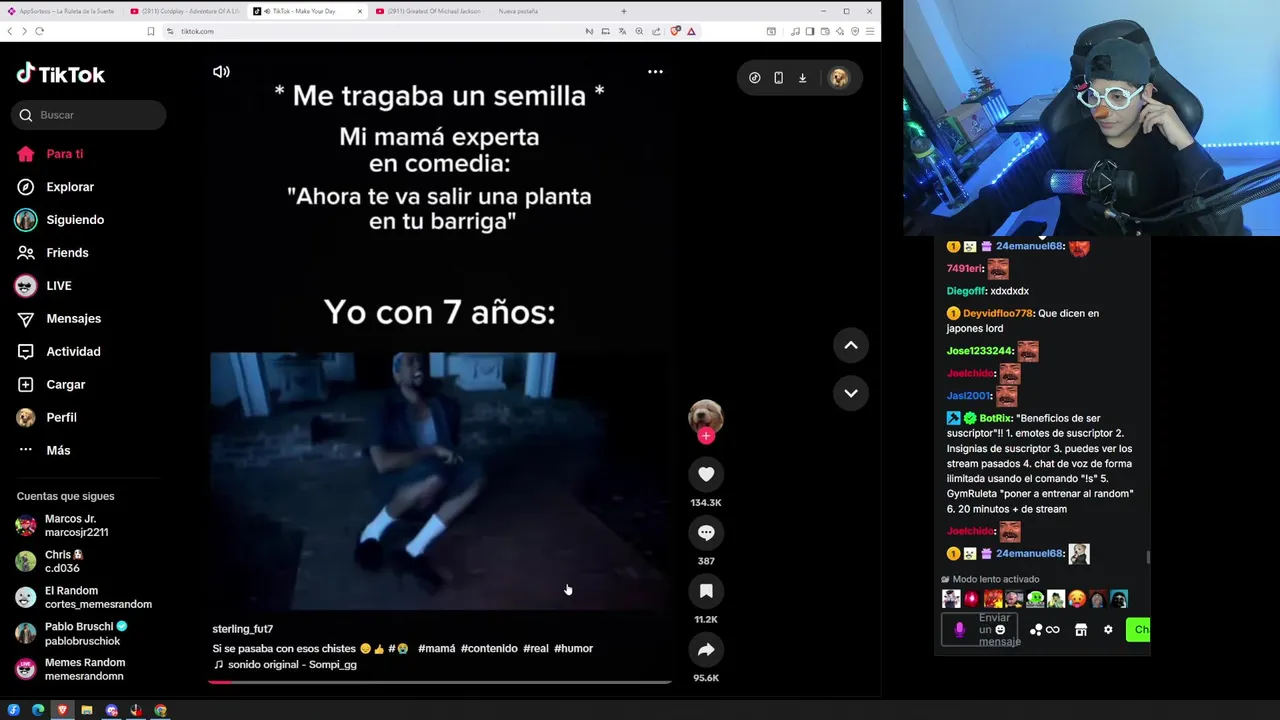Open the #contenido hashtag
The width and height of the screenshot is (1280, 720).
click(x=489, y=648)
